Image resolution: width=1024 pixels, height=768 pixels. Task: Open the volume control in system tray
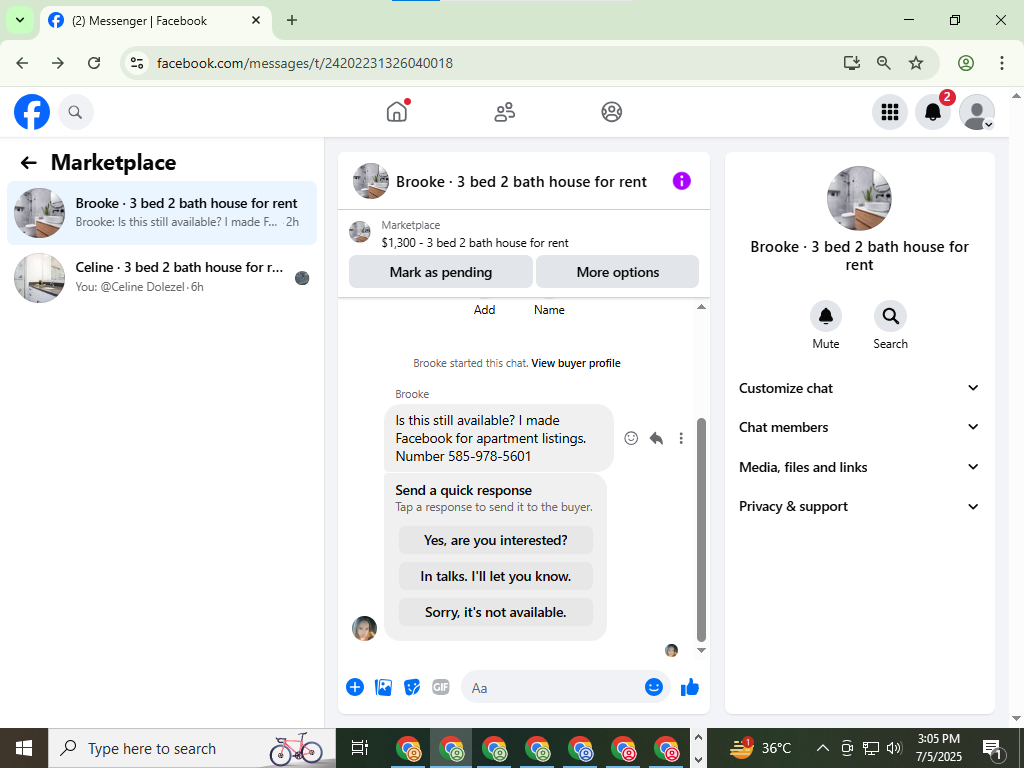coord(894,748)
